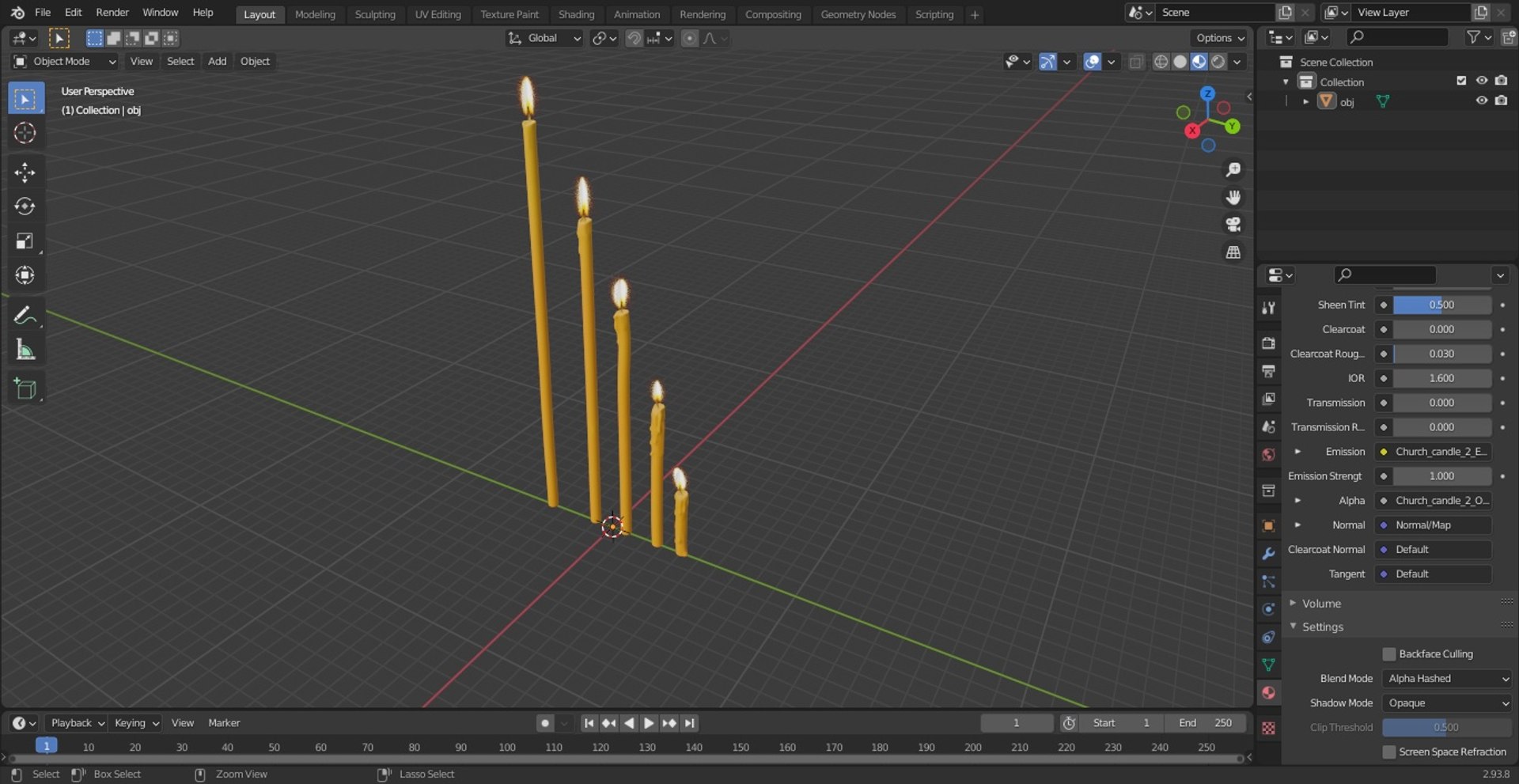Select the Annotate pencil tool

pos(25,316)
